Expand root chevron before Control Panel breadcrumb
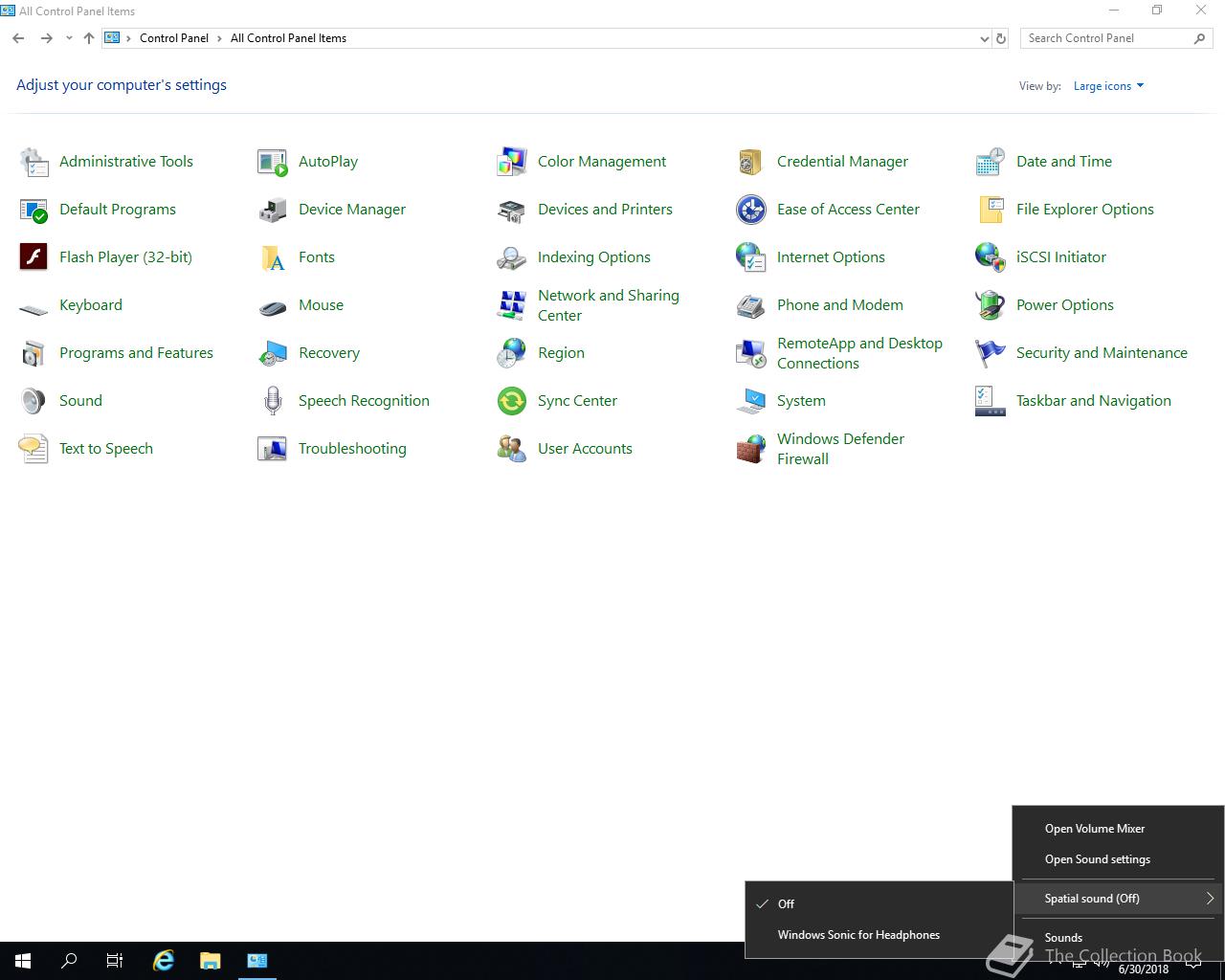Image resolution: width=1225 pixels, height=980 pixels. [x=128, y=38]
